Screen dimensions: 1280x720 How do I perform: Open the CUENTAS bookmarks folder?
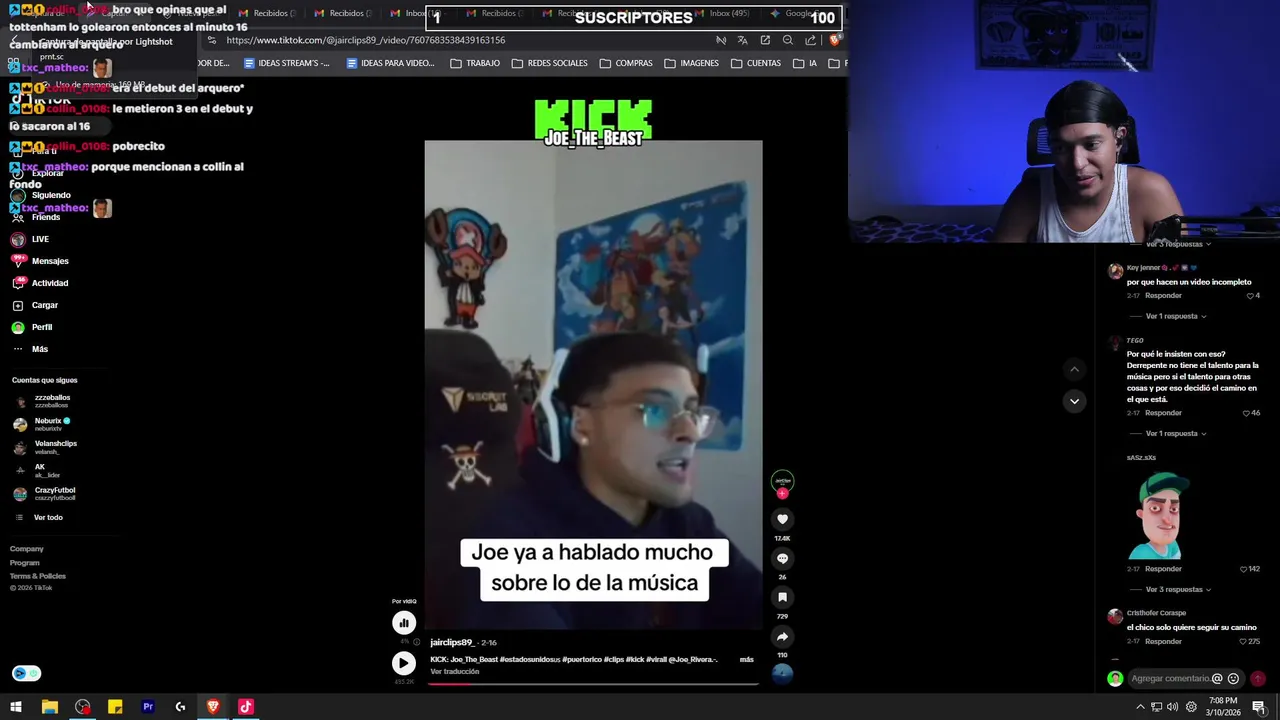pyautogui.click(x=756, y=63)
